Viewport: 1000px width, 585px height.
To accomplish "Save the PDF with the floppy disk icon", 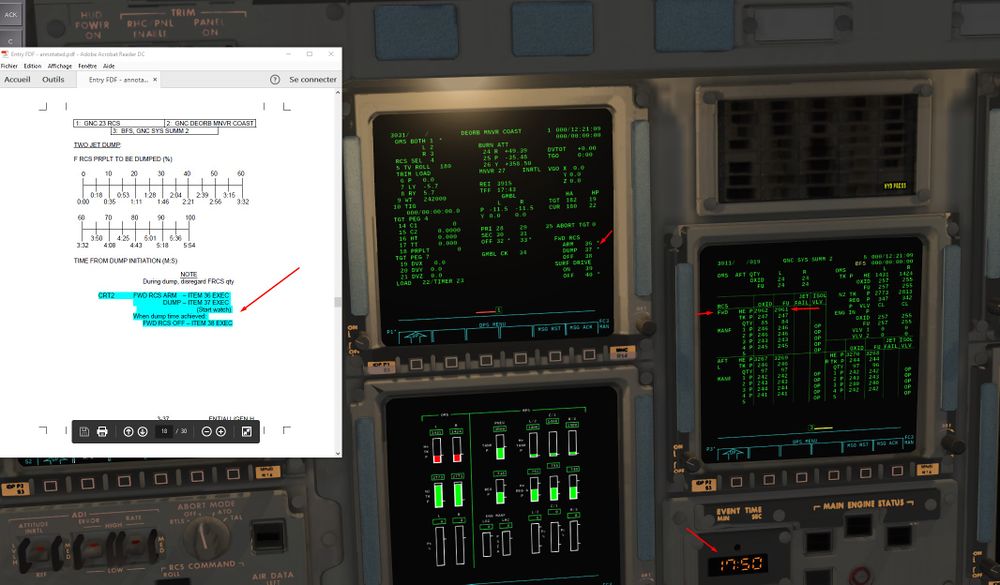I will pyautogui.click(x=84, y=432).
